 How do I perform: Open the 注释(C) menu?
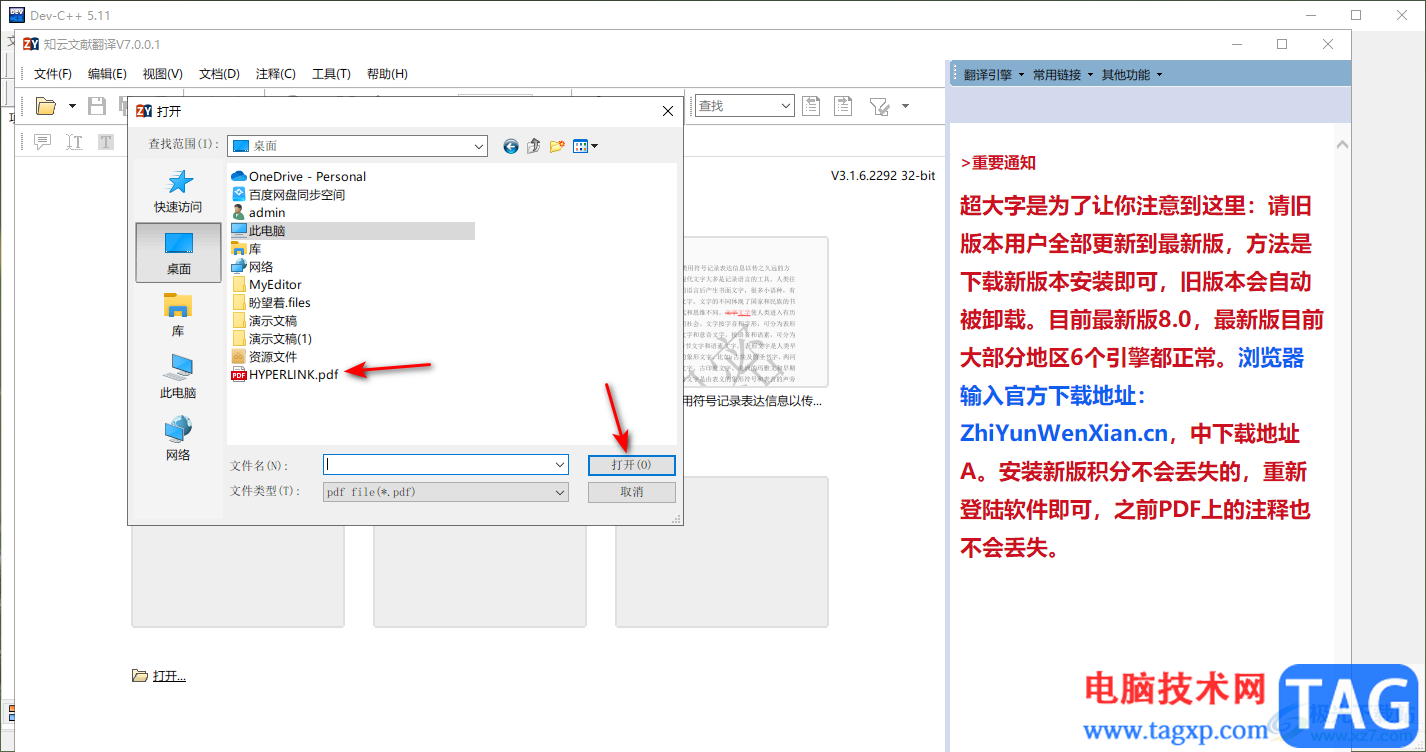pos(275,74)
